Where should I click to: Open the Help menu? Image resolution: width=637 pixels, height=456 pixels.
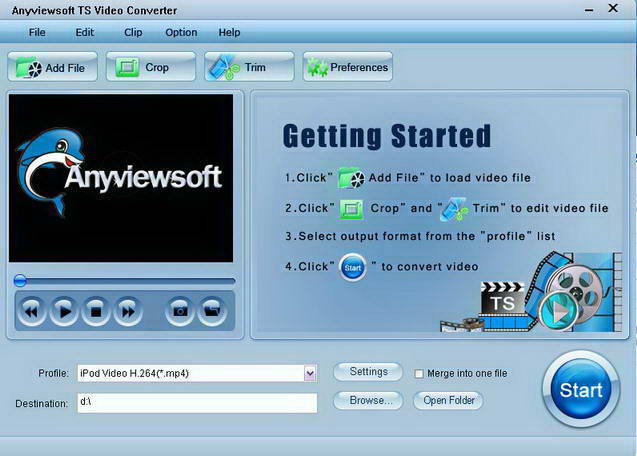click(229, 32)
